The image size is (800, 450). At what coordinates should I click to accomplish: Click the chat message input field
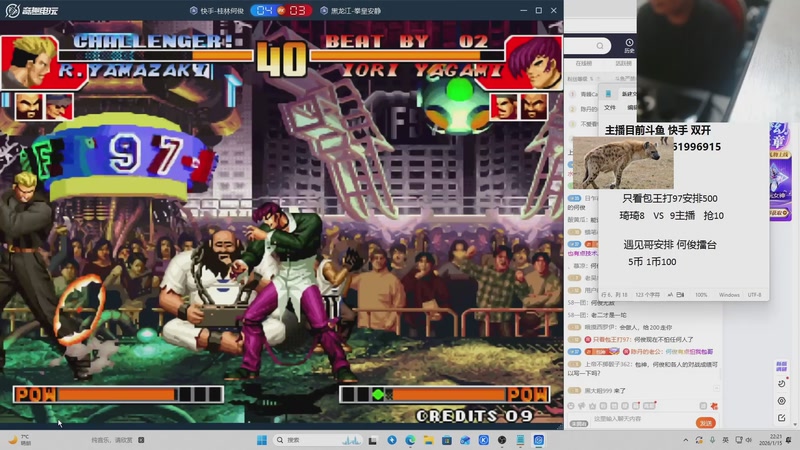click(x=643, y=419)
